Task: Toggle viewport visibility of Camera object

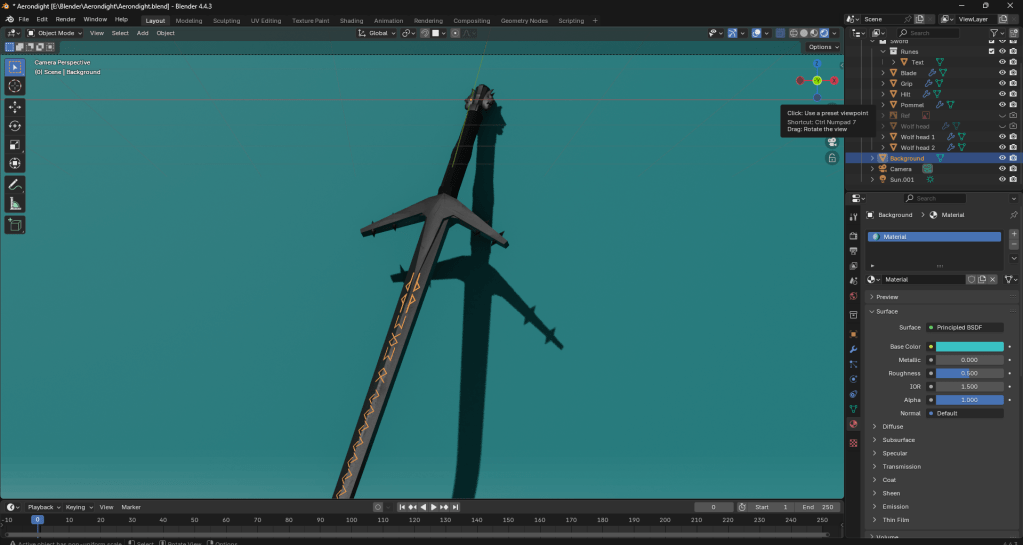Action: 1002,169
